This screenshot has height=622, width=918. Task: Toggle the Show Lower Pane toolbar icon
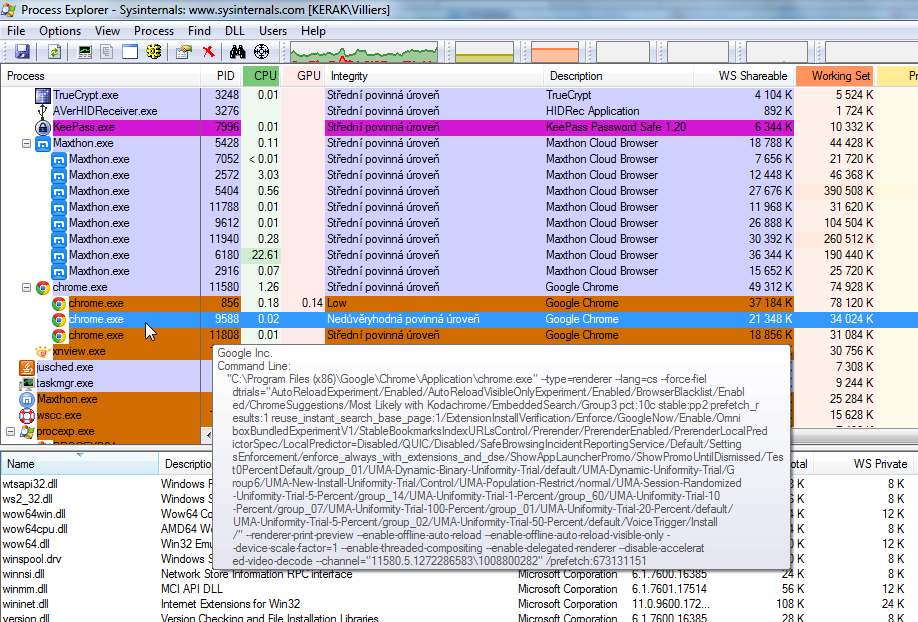(130, 52)
